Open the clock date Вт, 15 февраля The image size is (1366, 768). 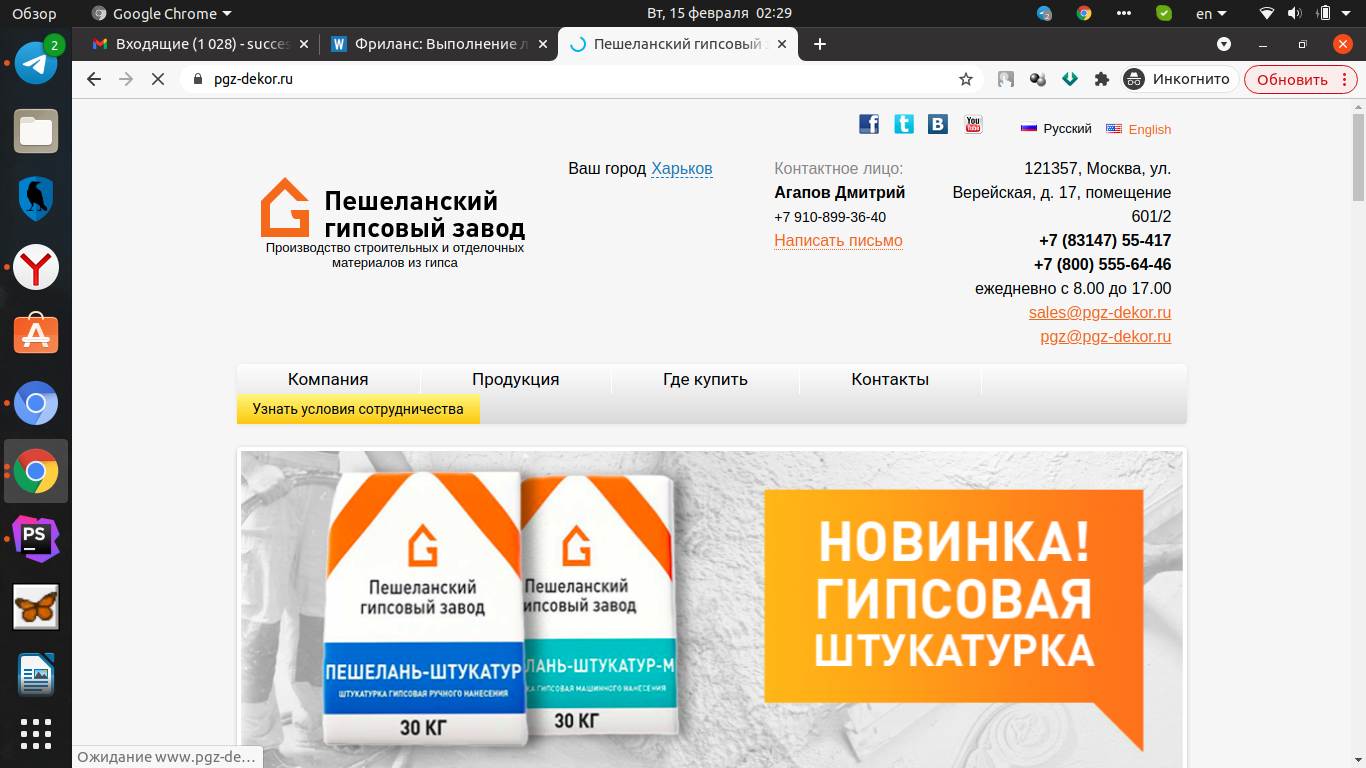[719, 14]
